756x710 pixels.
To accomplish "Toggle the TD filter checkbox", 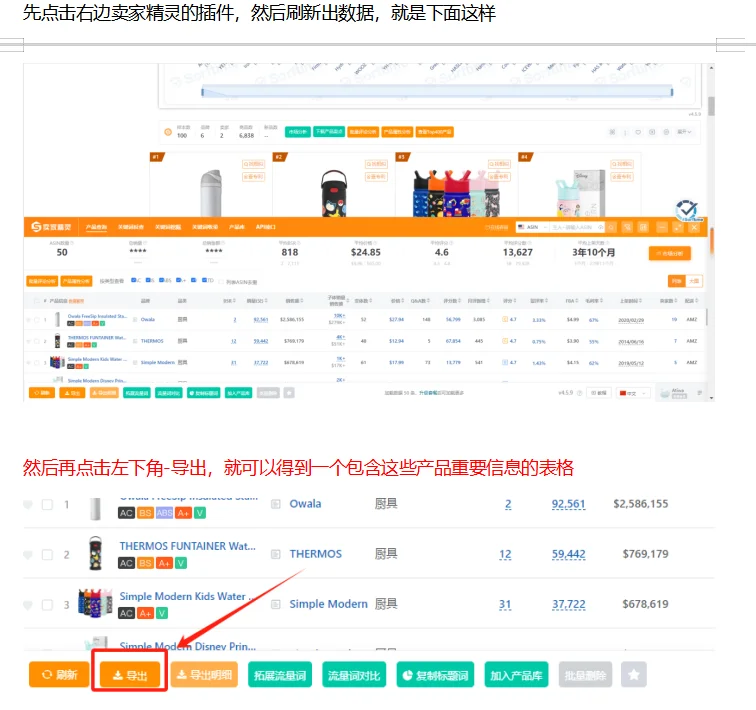I will pos(204,281).
